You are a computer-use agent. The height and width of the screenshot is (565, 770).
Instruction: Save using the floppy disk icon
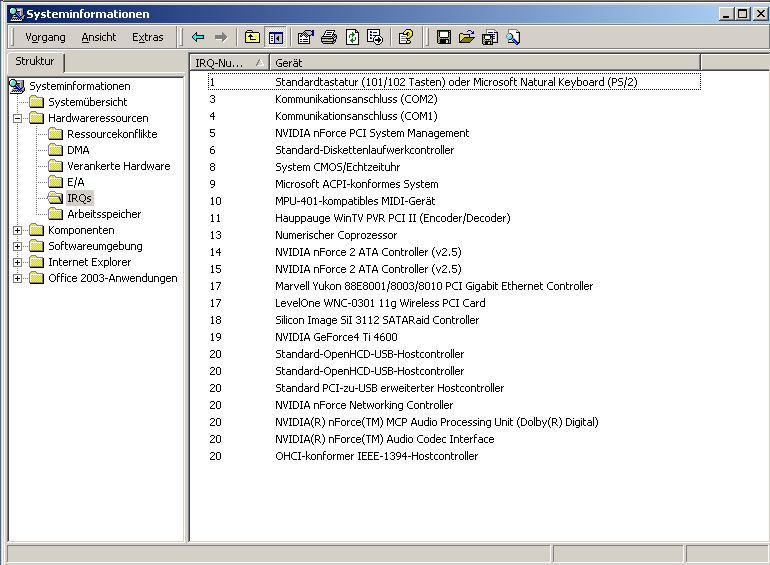(444, 37)
